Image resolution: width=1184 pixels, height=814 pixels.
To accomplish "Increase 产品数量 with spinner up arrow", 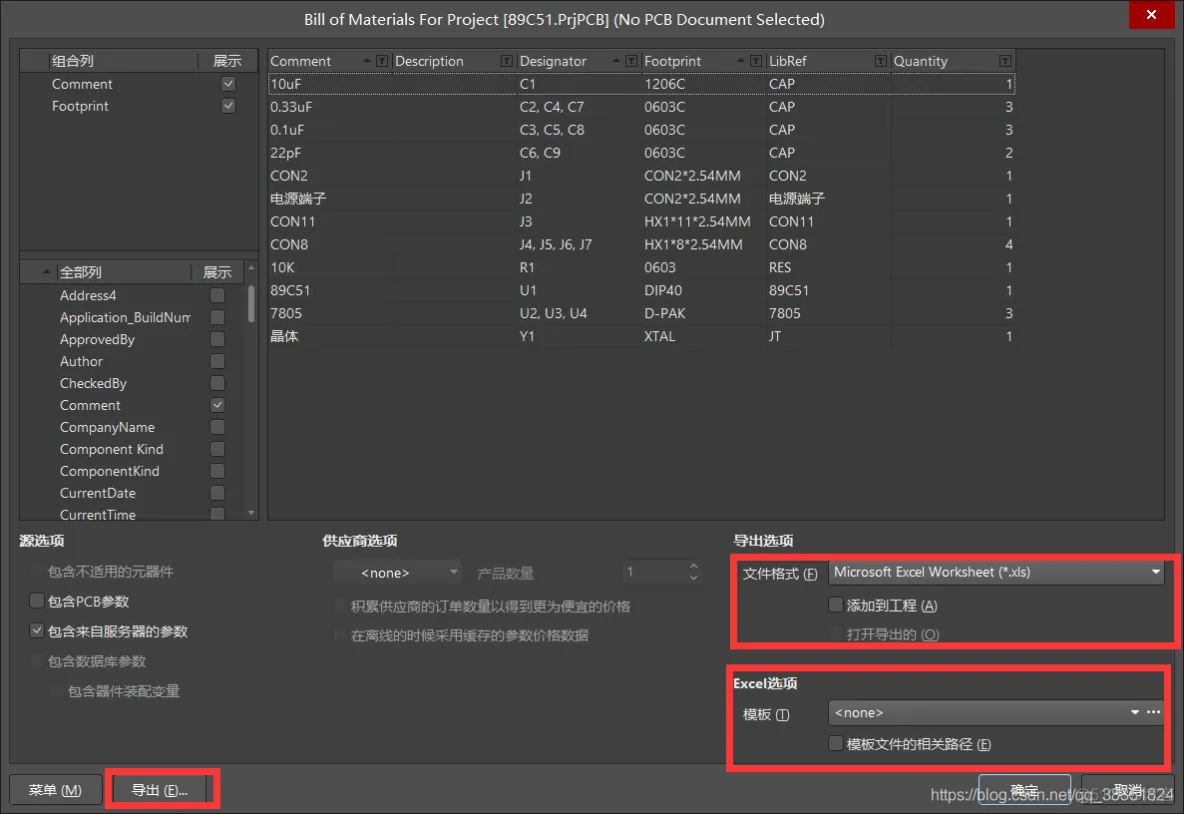I will [x=693, y=566].
